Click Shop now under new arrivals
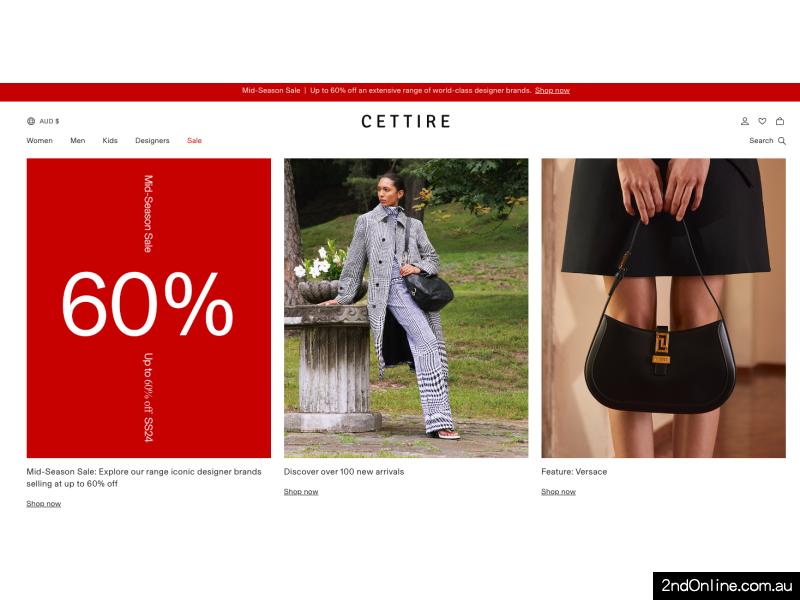Viewport: 800px width, 600px height. click(301, 492)
